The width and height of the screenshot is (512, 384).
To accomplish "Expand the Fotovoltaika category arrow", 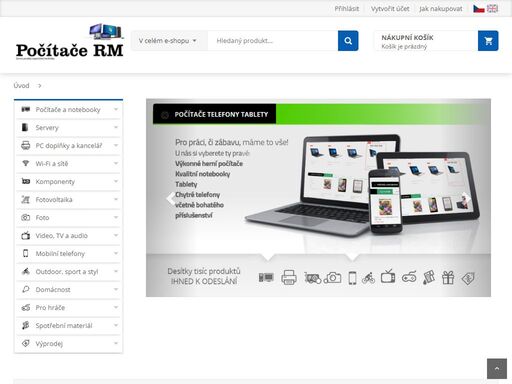I will [116, 199].
